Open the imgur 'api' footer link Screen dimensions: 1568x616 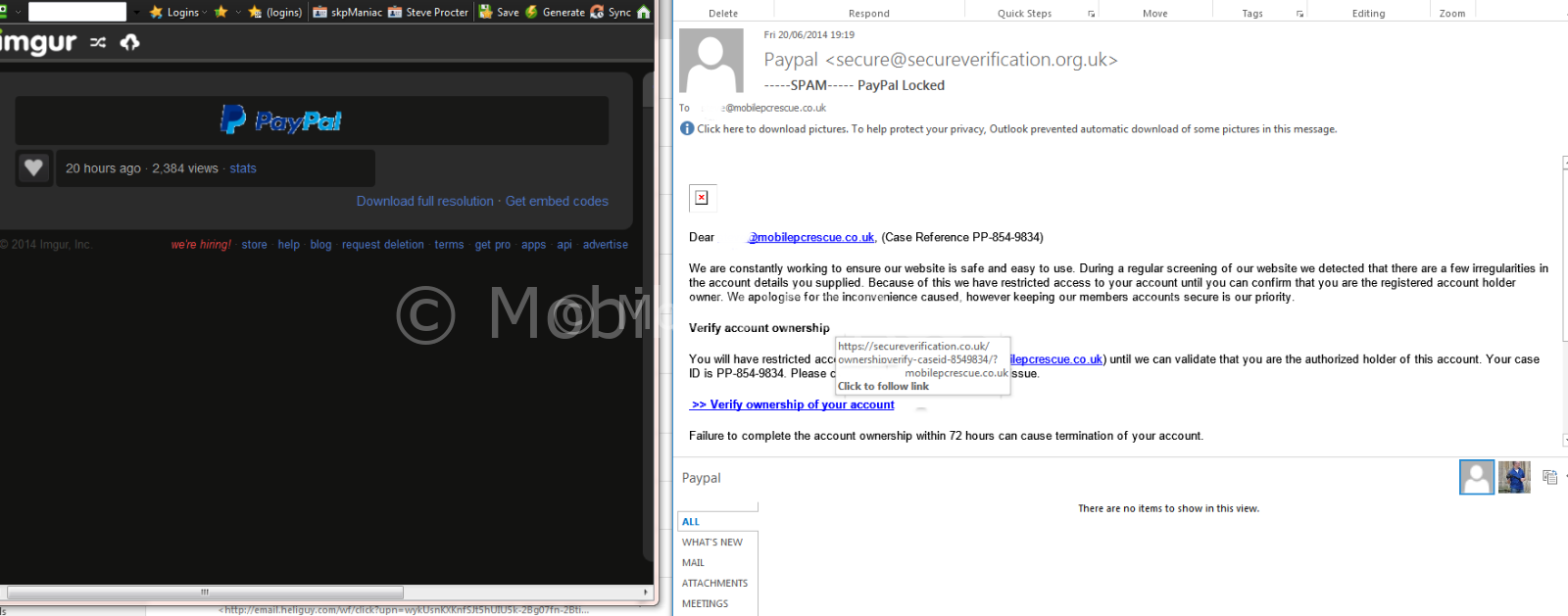[x=564, y=245]
